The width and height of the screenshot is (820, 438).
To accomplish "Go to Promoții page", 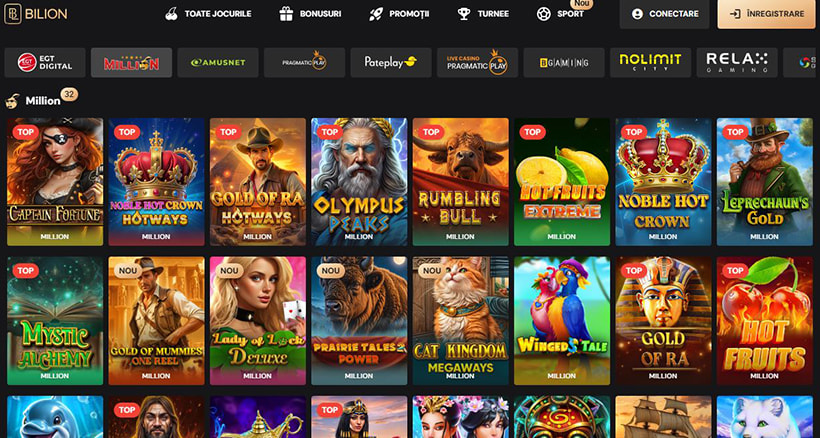I will click(400, 14).
